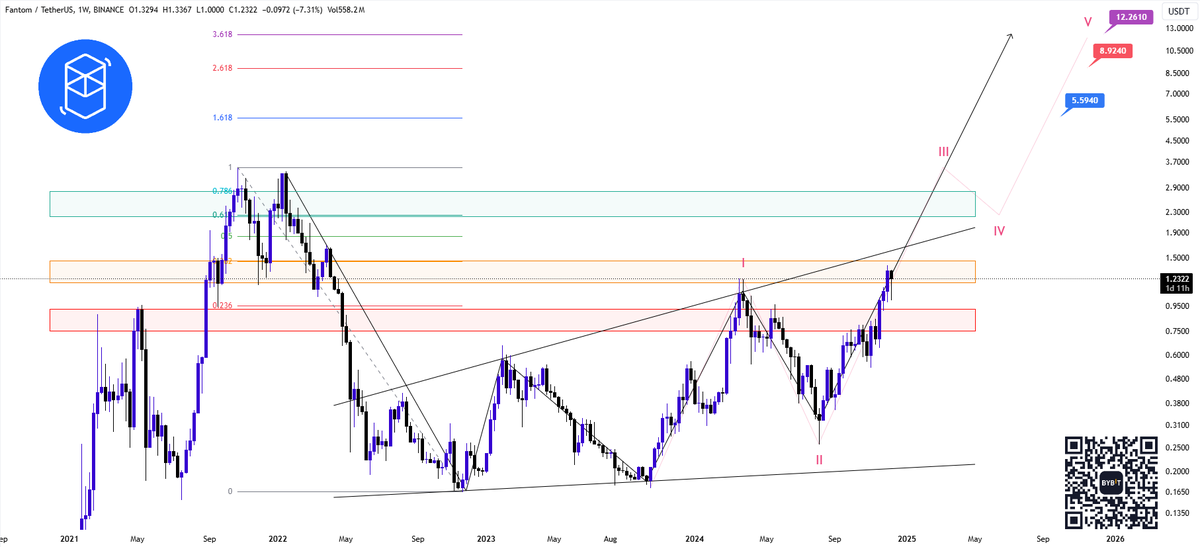Screen dimensions: 1200x547
Task: Click the wave IV label
Action: pos(999,230)
